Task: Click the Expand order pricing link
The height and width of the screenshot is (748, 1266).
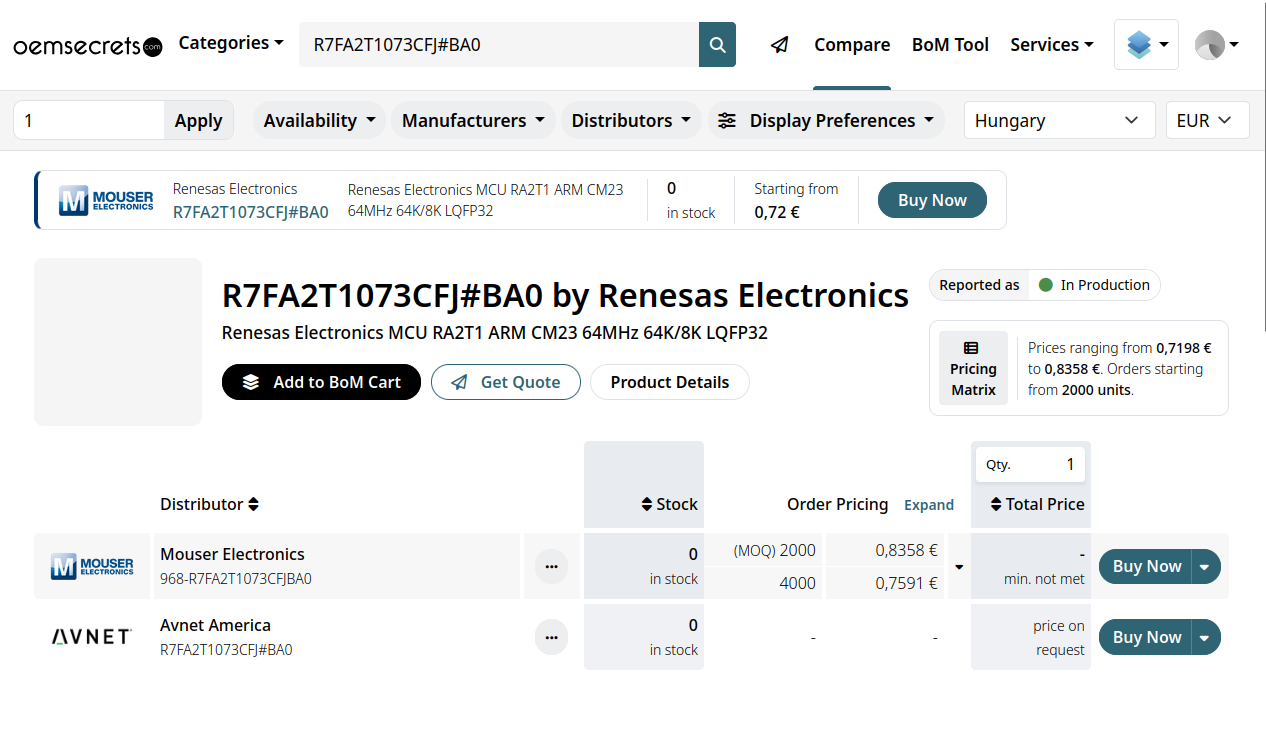Action: (928, 505)
